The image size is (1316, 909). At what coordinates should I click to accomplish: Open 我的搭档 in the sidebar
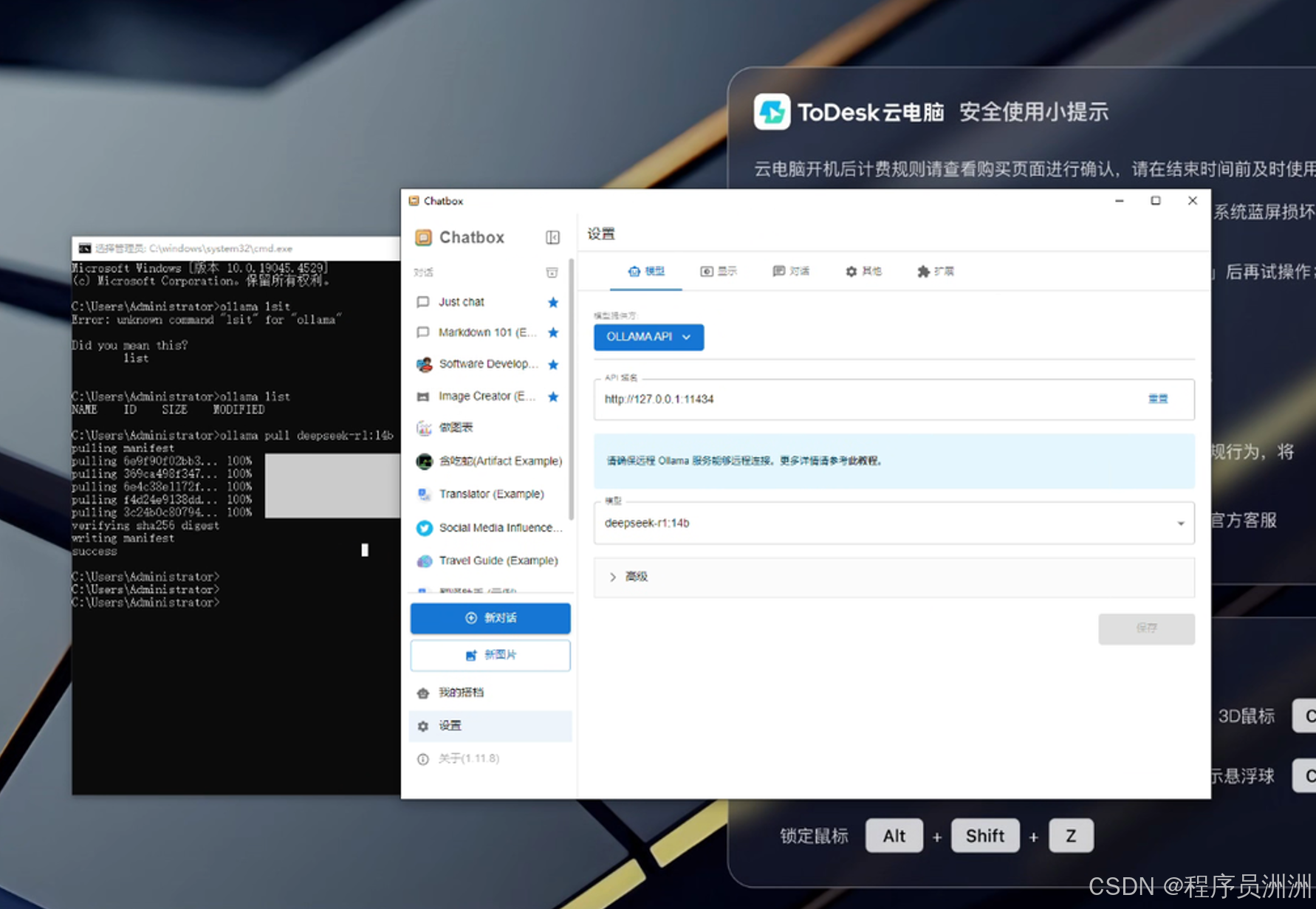click(x=490, y=693)
